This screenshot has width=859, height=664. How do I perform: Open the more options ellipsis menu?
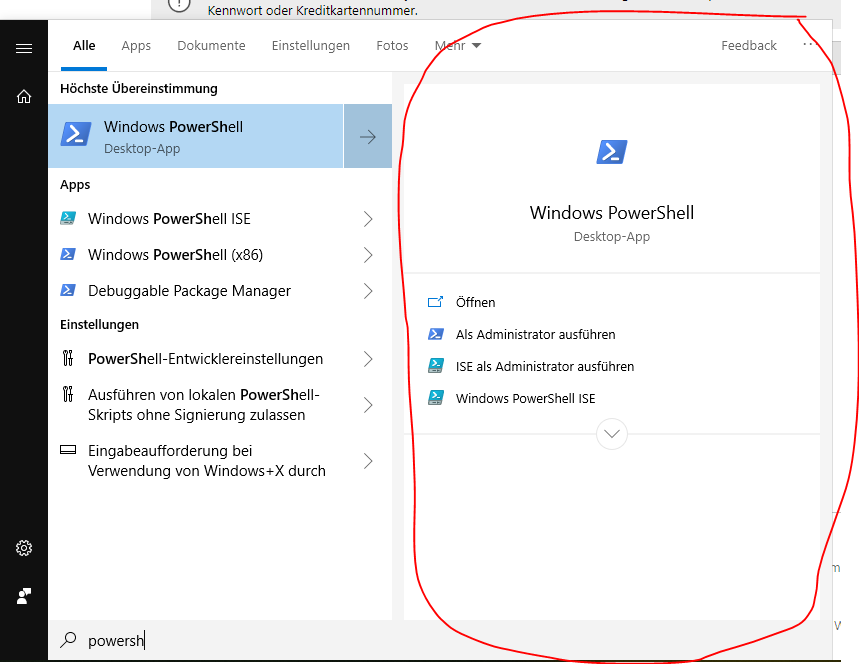tap(810, 45)
